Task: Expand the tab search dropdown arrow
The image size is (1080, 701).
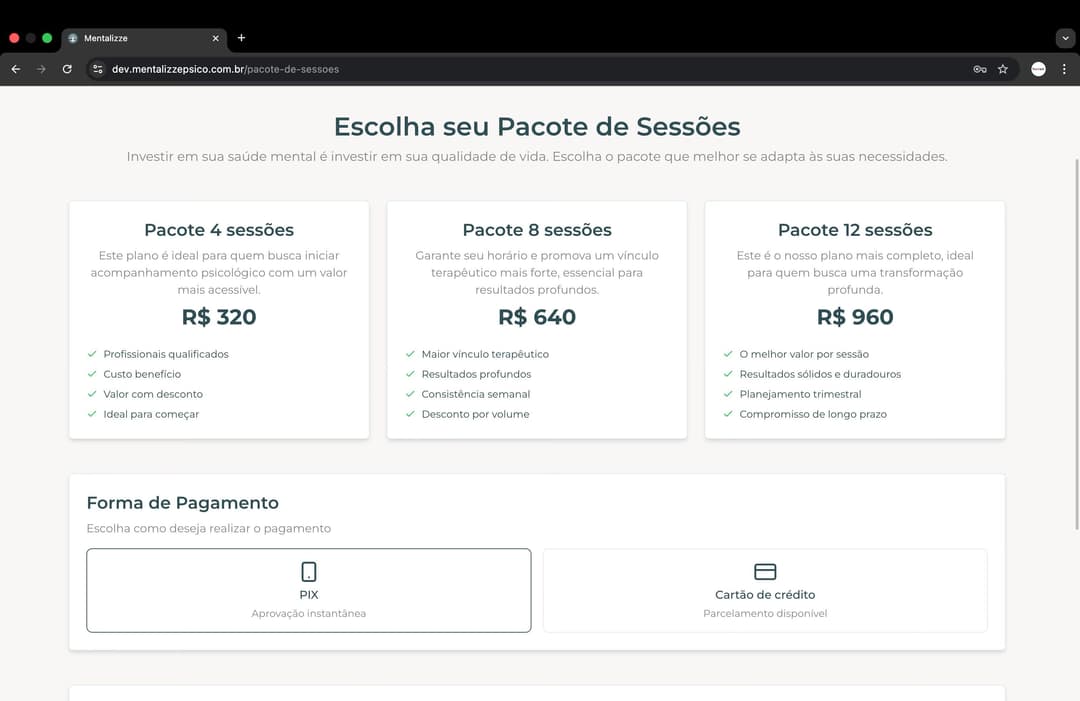Action: coord(1064,38)
